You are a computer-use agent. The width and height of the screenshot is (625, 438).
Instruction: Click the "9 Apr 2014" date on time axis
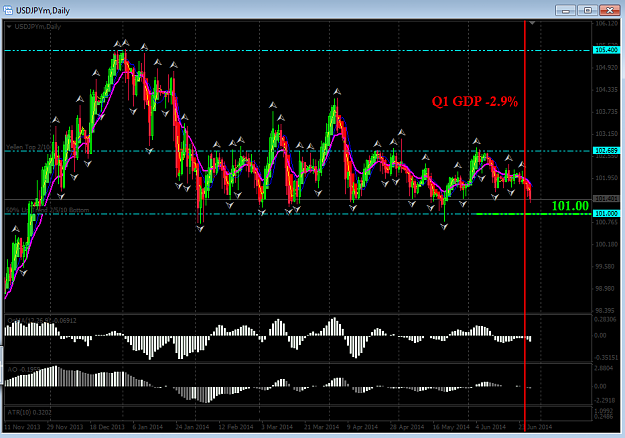(362, 427)
